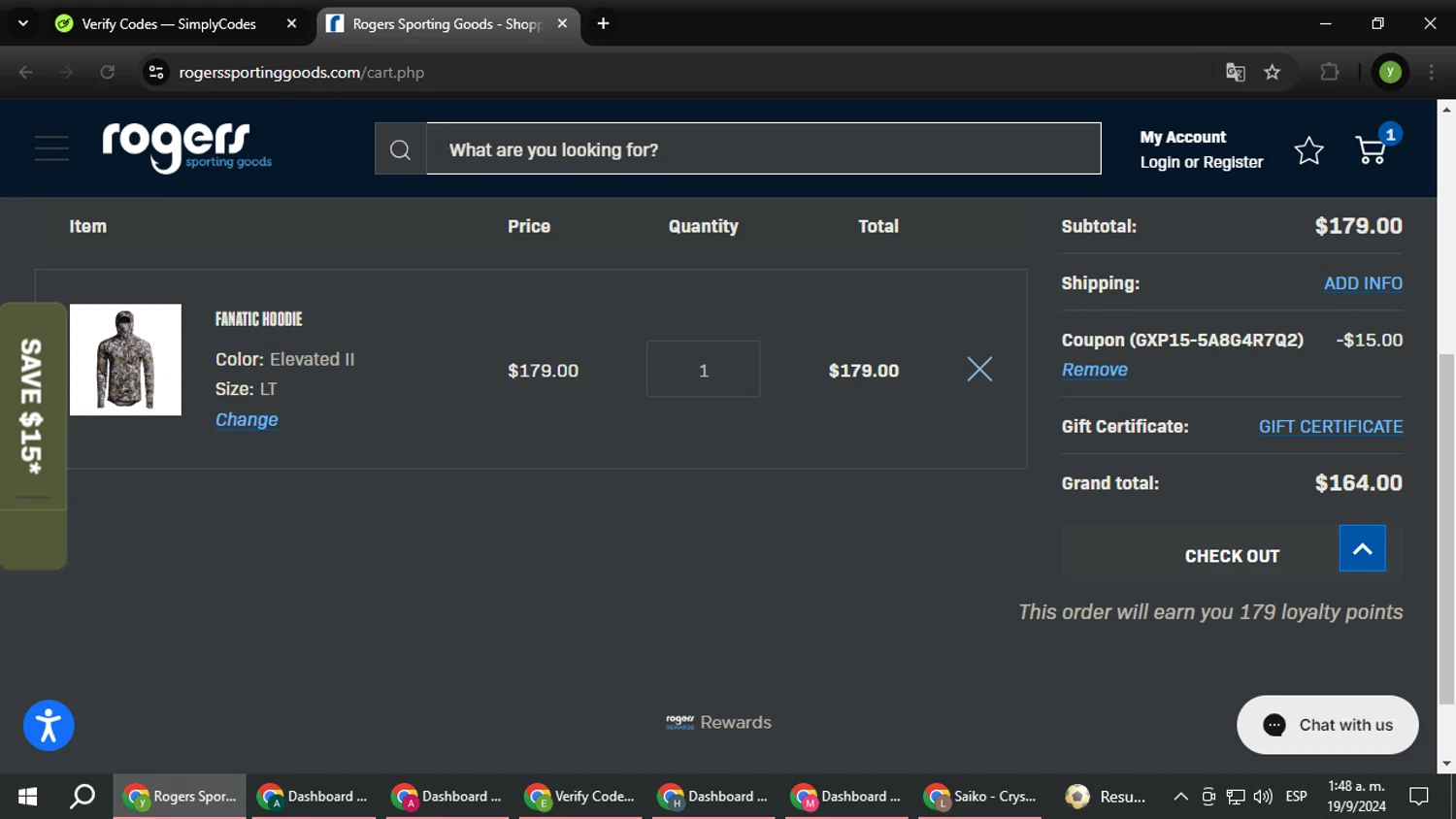Click ADD INFO for shipping
This screenshot has height=819, width=1456.
click(x=1363, y=283)
